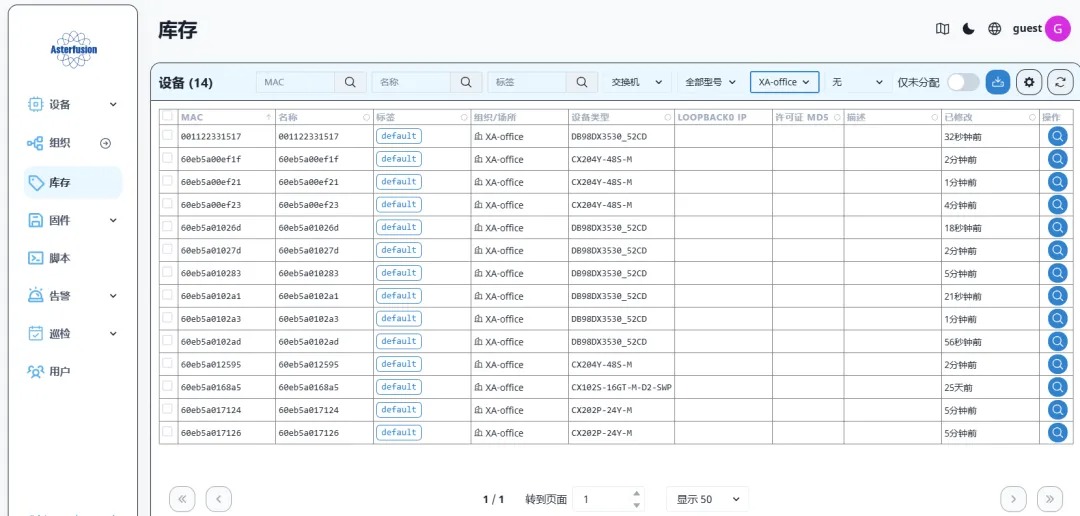Click the MAC search magnifier icon

pyautogui.click(x=350, y=82)
